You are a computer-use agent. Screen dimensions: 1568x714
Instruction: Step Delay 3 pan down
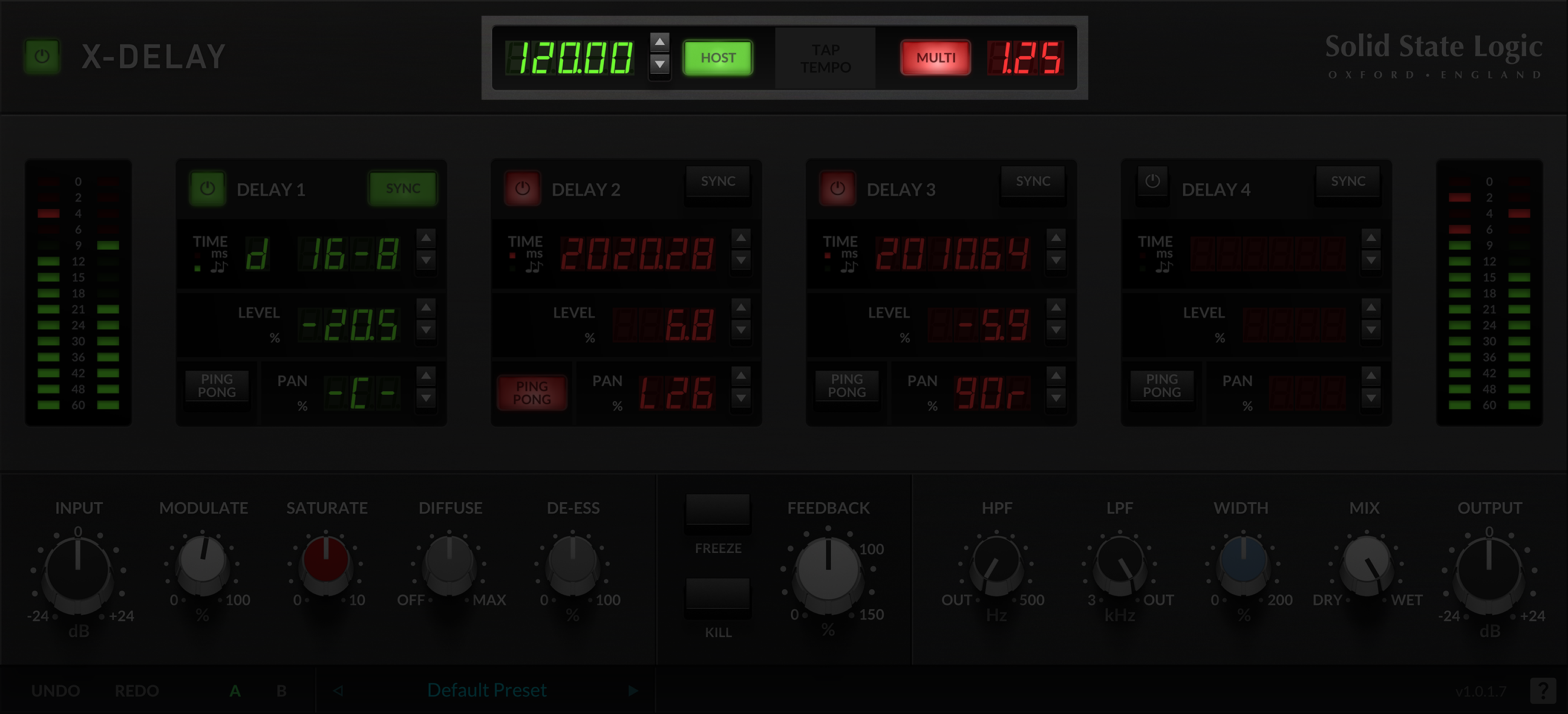1056,398
